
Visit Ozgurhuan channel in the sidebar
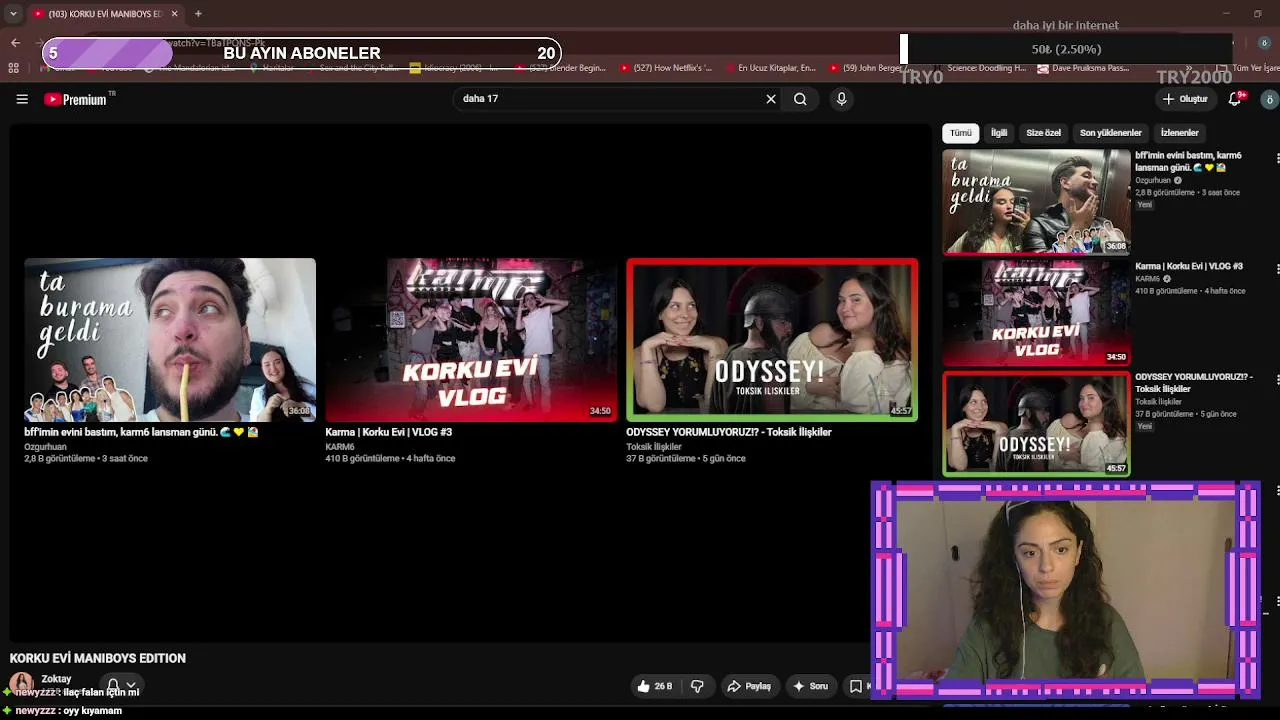1153,180
